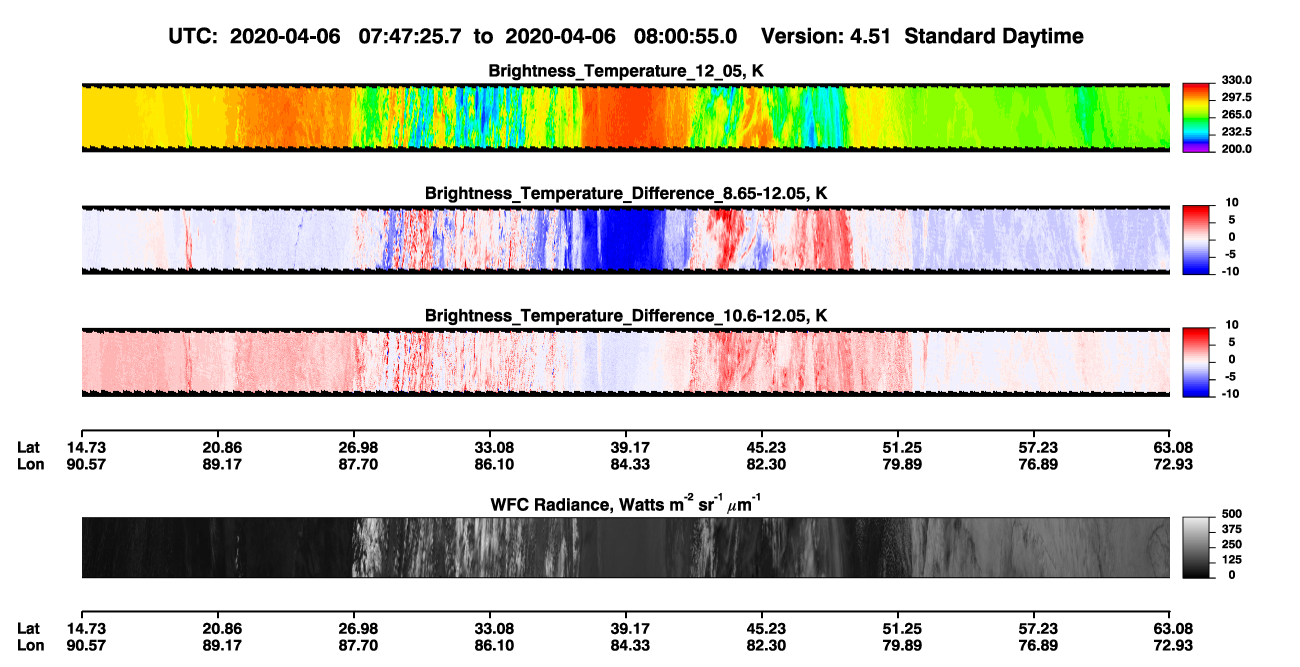
Task: Click latitude 63.08 on the bottom axis
Action: tap(1170, 629)
